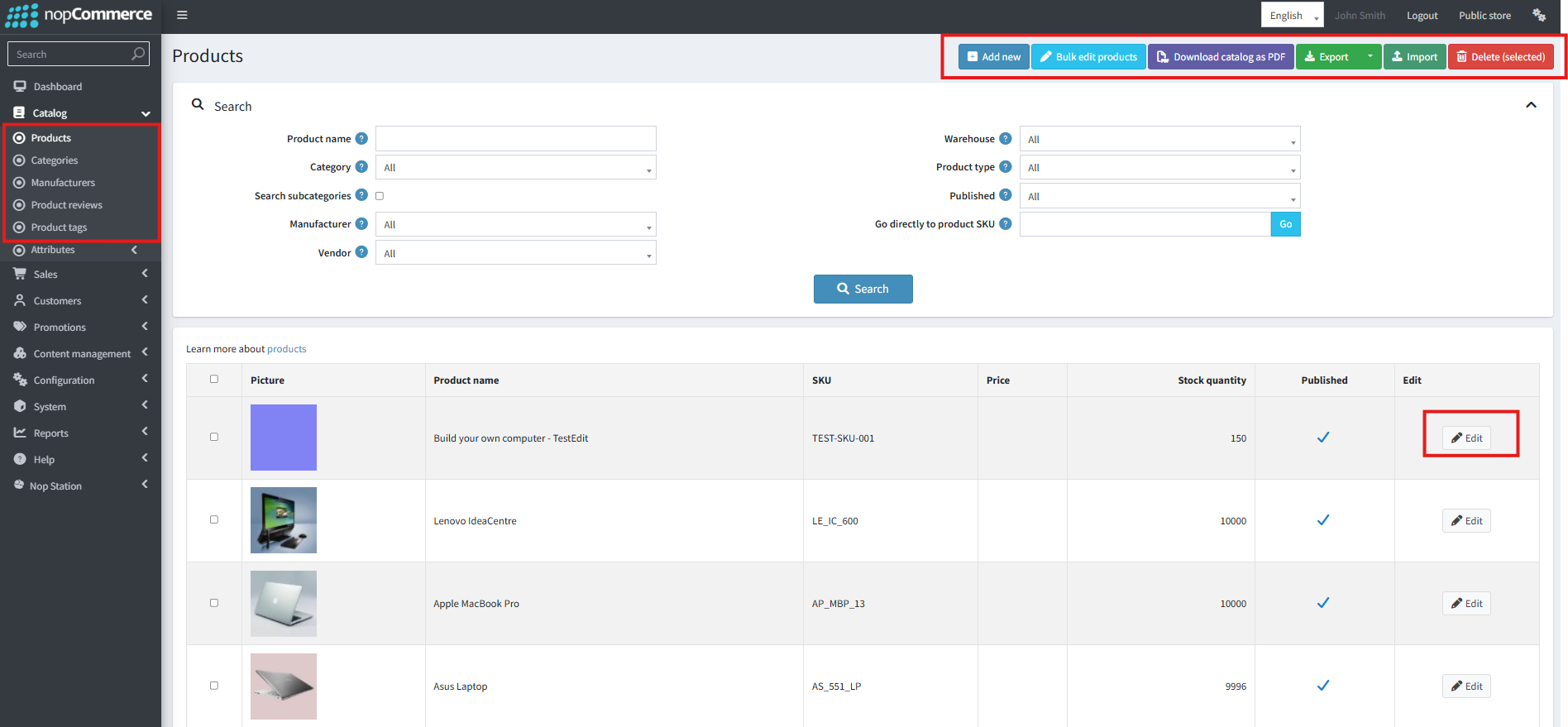Screen dimensions: 1568x727
Task: Click the magnifier icon in sidebar search
Action: [x=138, y=54]
